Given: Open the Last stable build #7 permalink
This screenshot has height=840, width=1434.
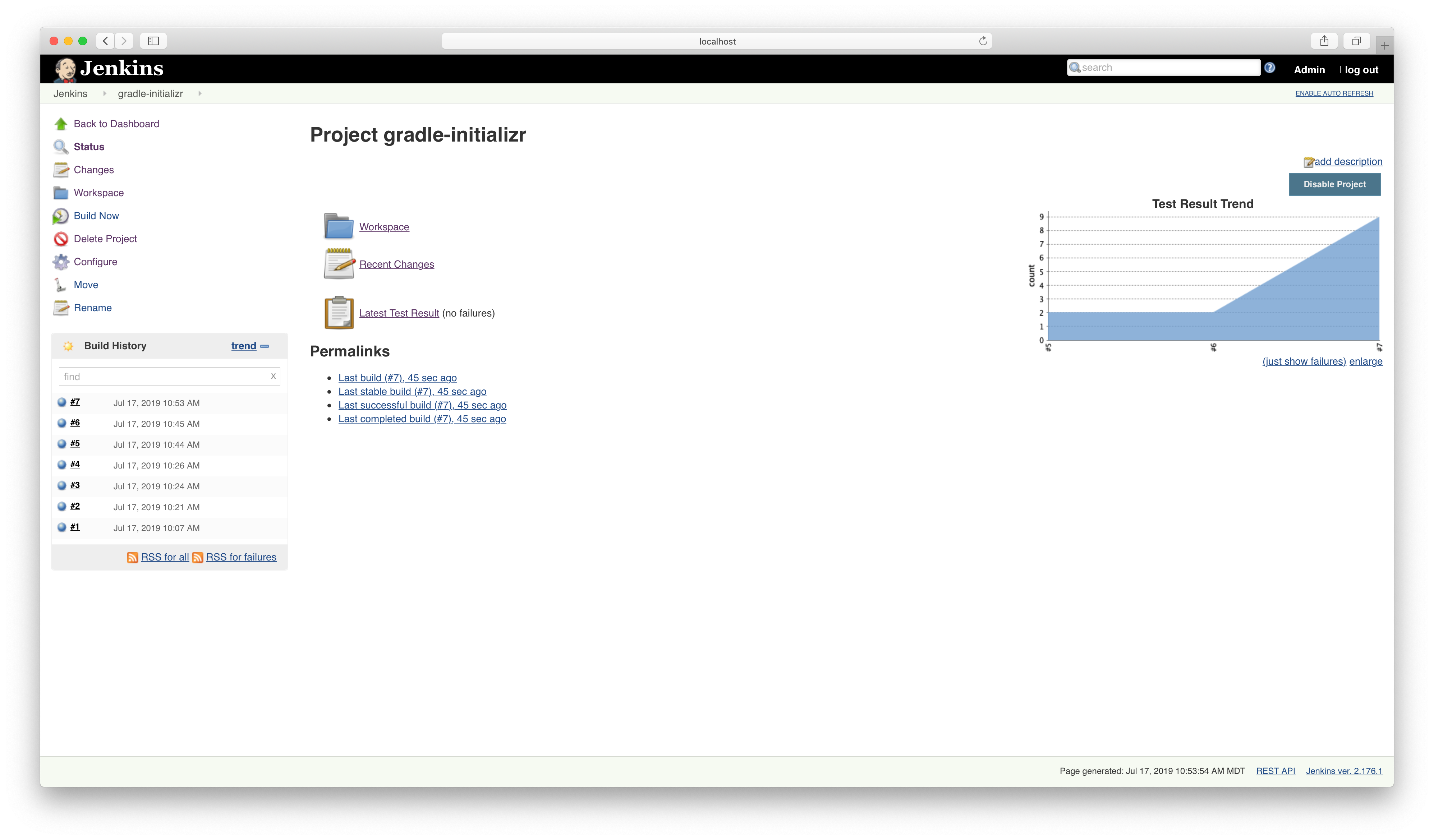Looking at the screenshot, I should [412, 391].
